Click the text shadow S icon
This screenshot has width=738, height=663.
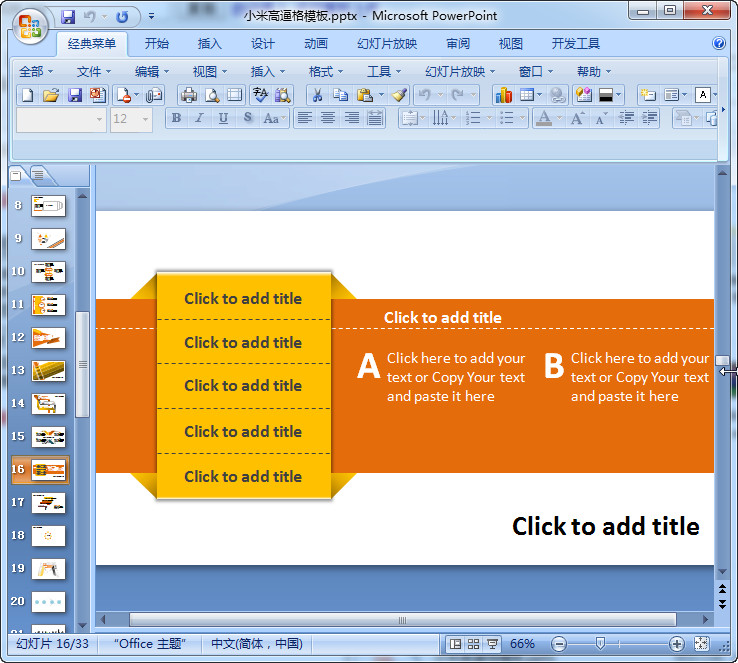pyautogui.click(x=248, y=118)
